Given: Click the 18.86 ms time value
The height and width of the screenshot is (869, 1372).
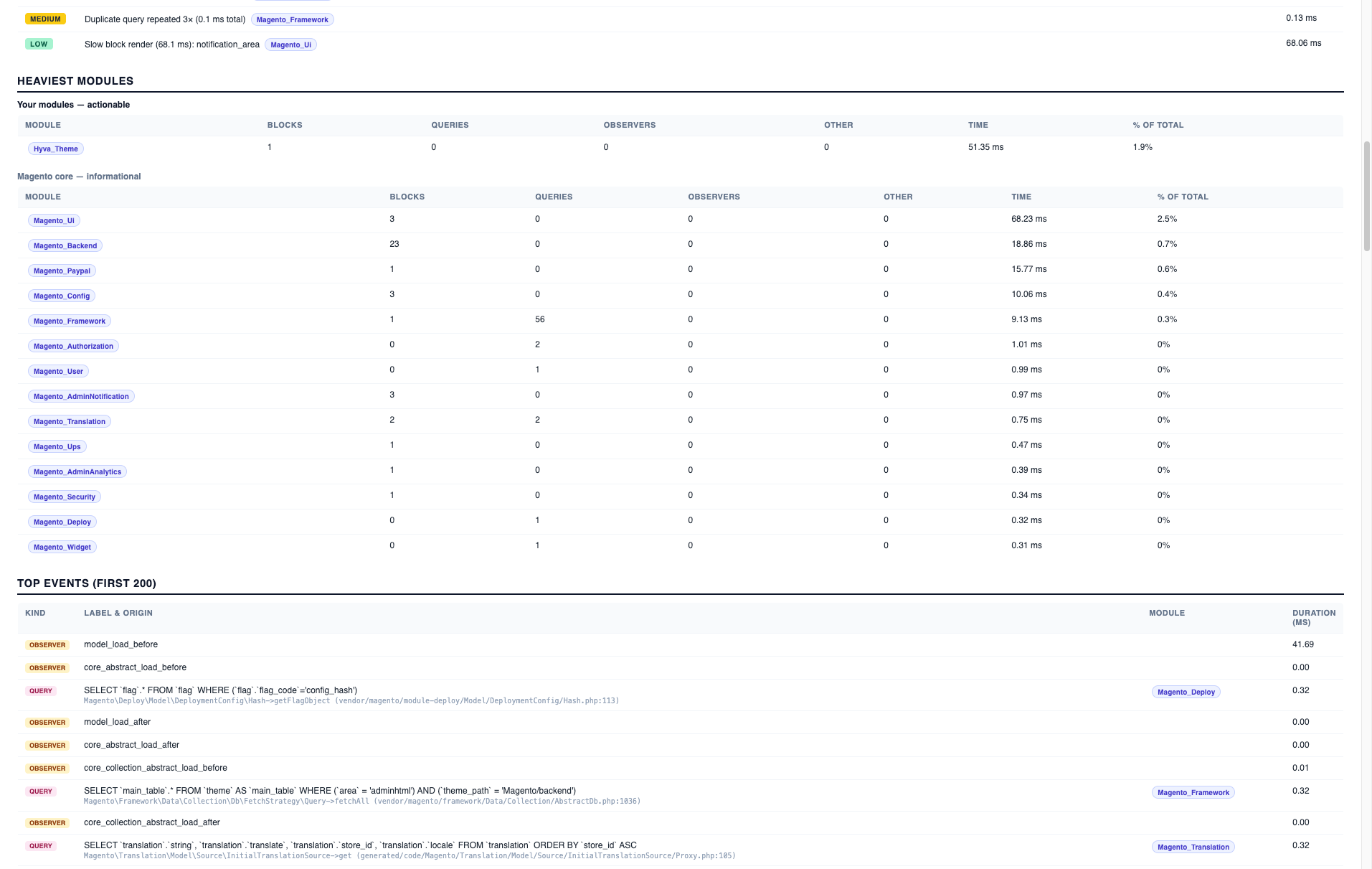Looking at the screenshot, I should point(1028,244).
